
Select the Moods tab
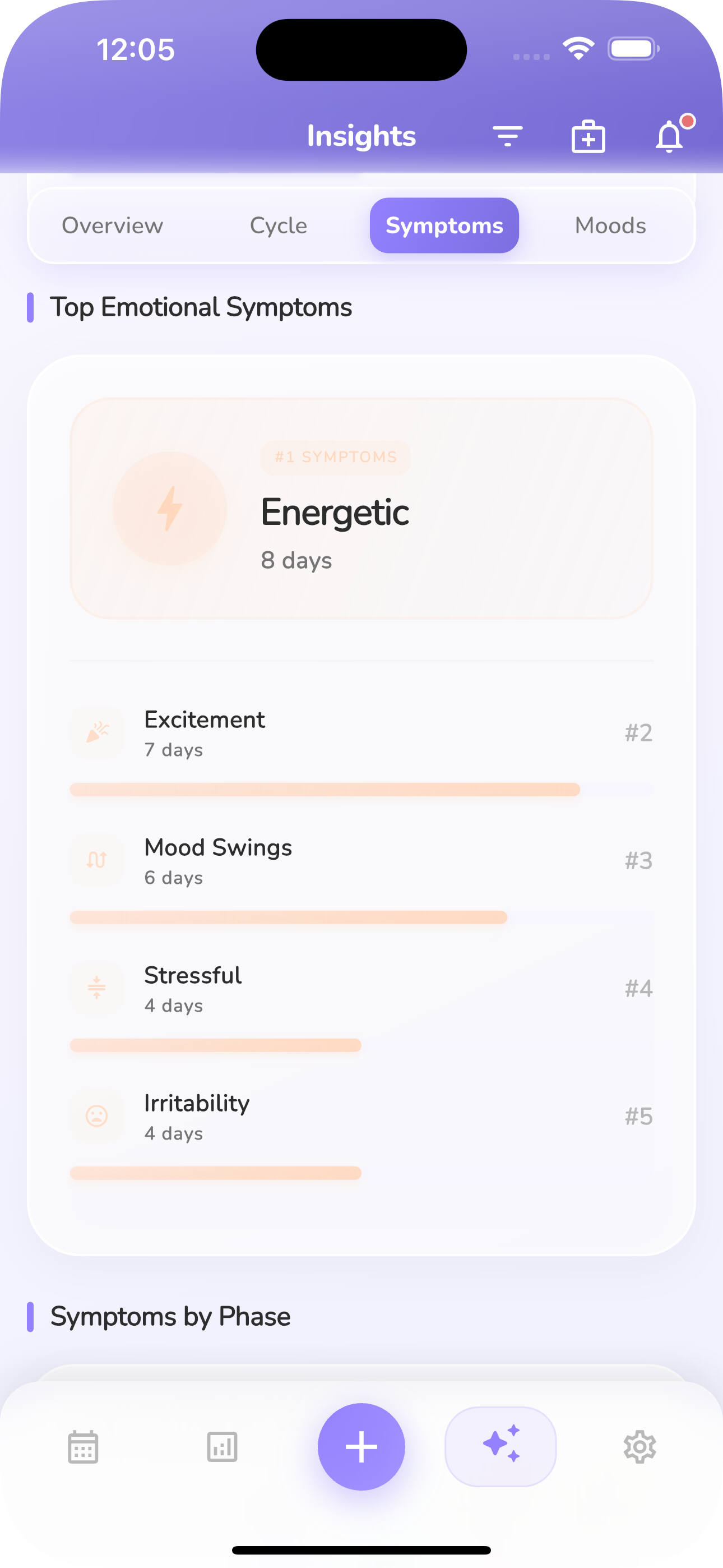(610, 226)
